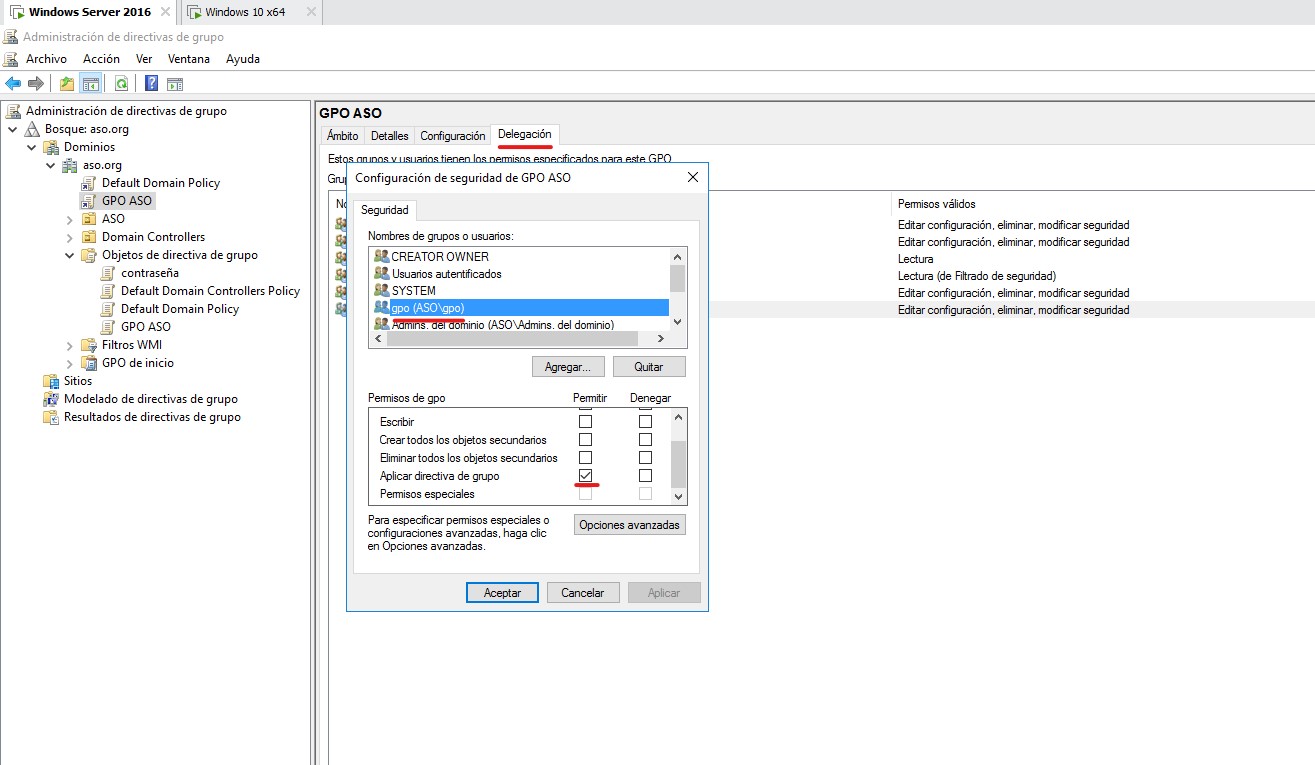The width and height of the screenshot is (1315, 765).
Task: Click the Back arrow toolbar icon
Action: [x=13, y=83]
